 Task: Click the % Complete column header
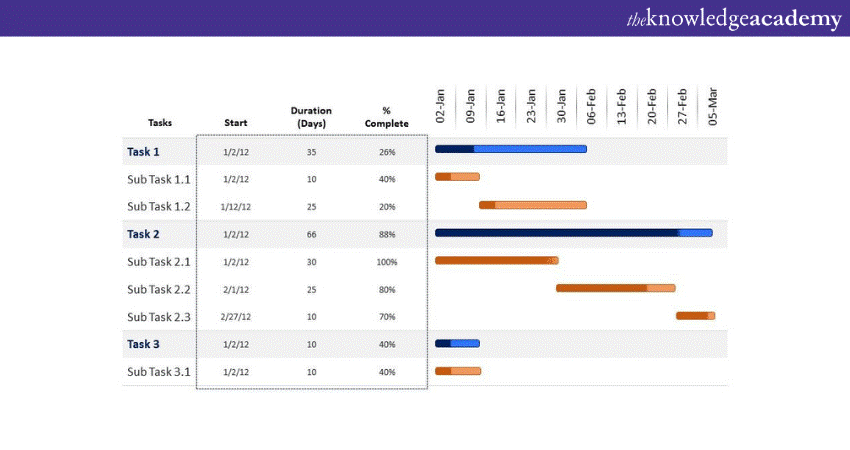386,117
